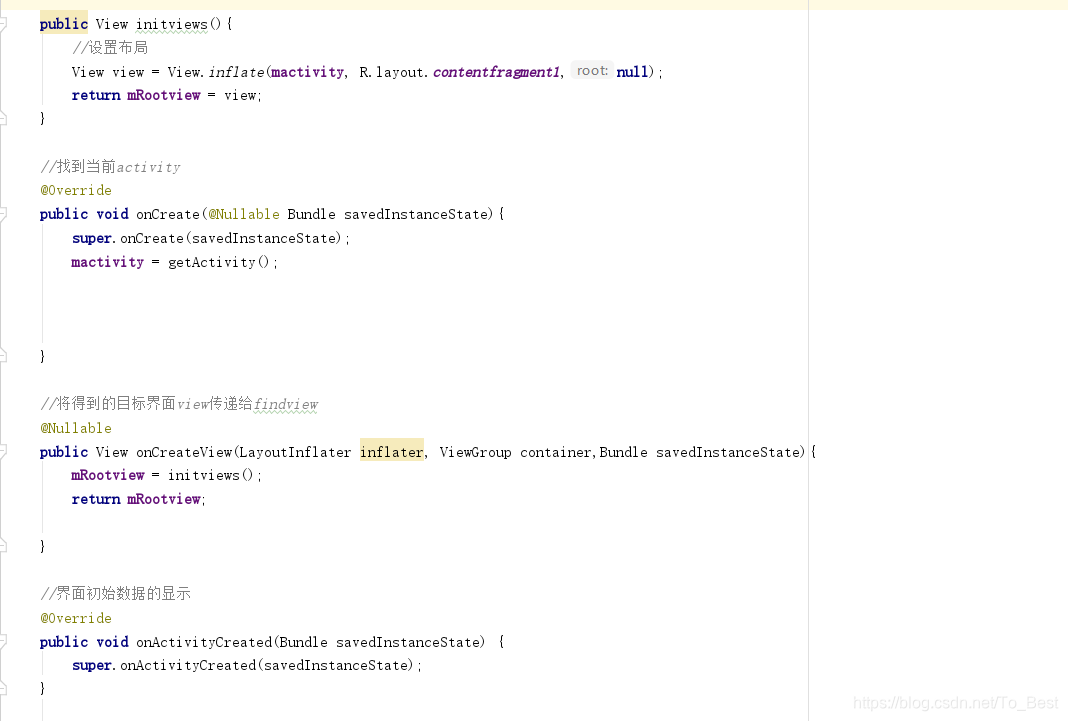Click 'mRootview' in the 'return mRootview;' line

(x=163, y=499)
